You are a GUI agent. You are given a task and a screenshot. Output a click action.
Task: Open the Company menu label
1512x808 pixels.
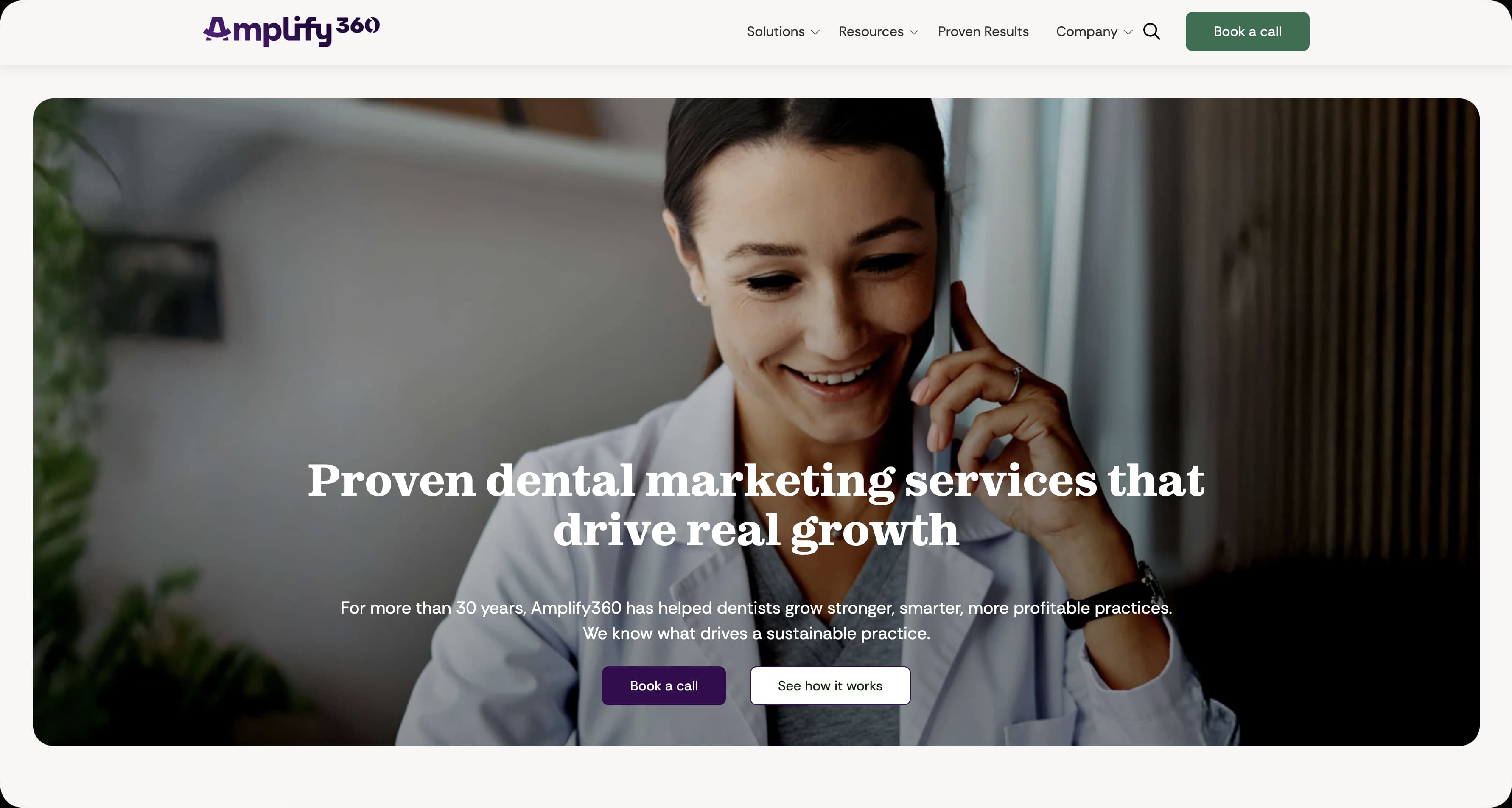point(1086,32)
